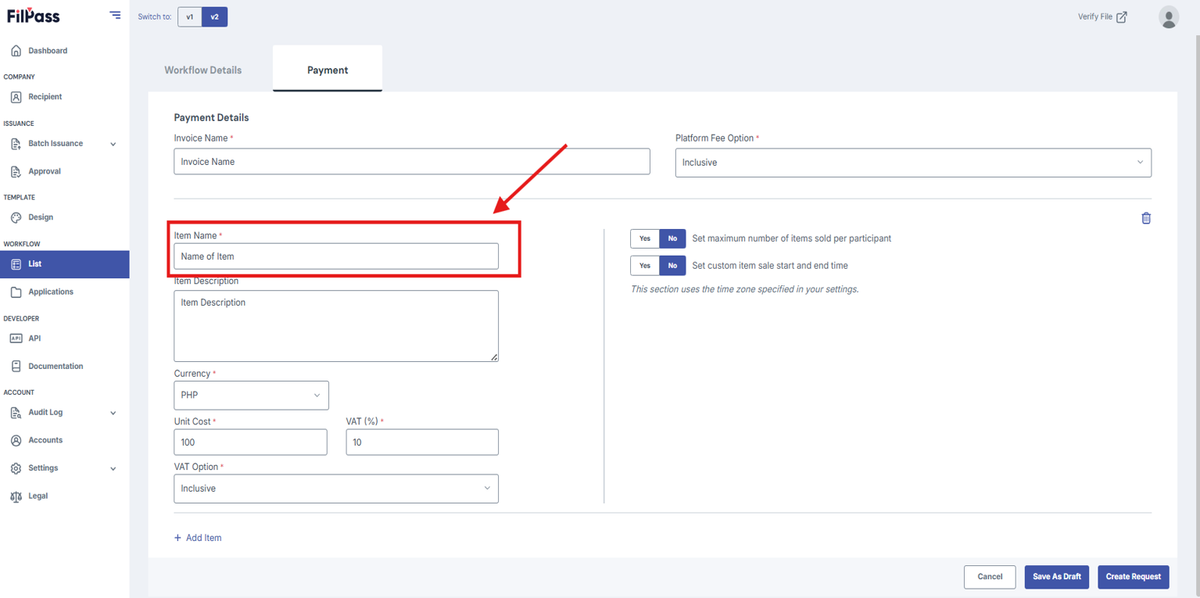Click the plus icon beside Add Item
Viewport: 1200px width, 598px height.
click(178, 538)
